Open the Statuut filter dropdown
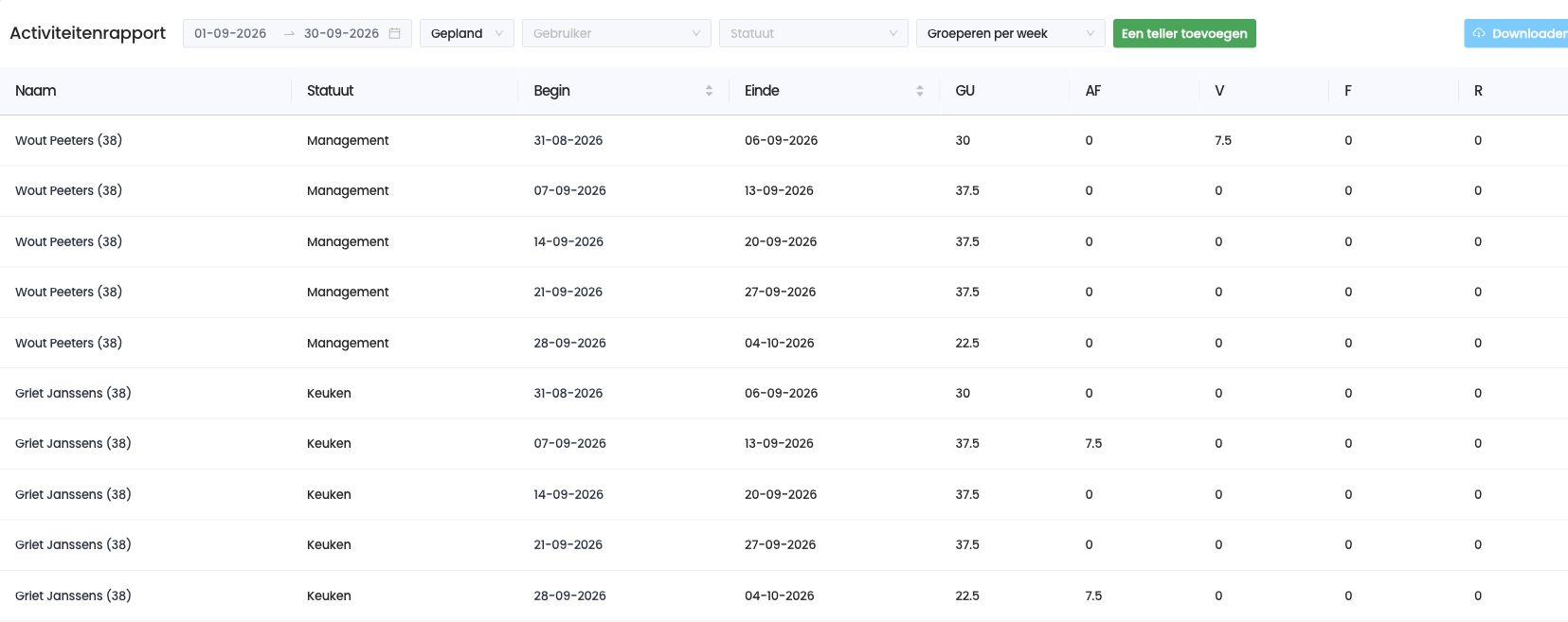This screenshot has width=1568, height=622. [x=814, y=33]
